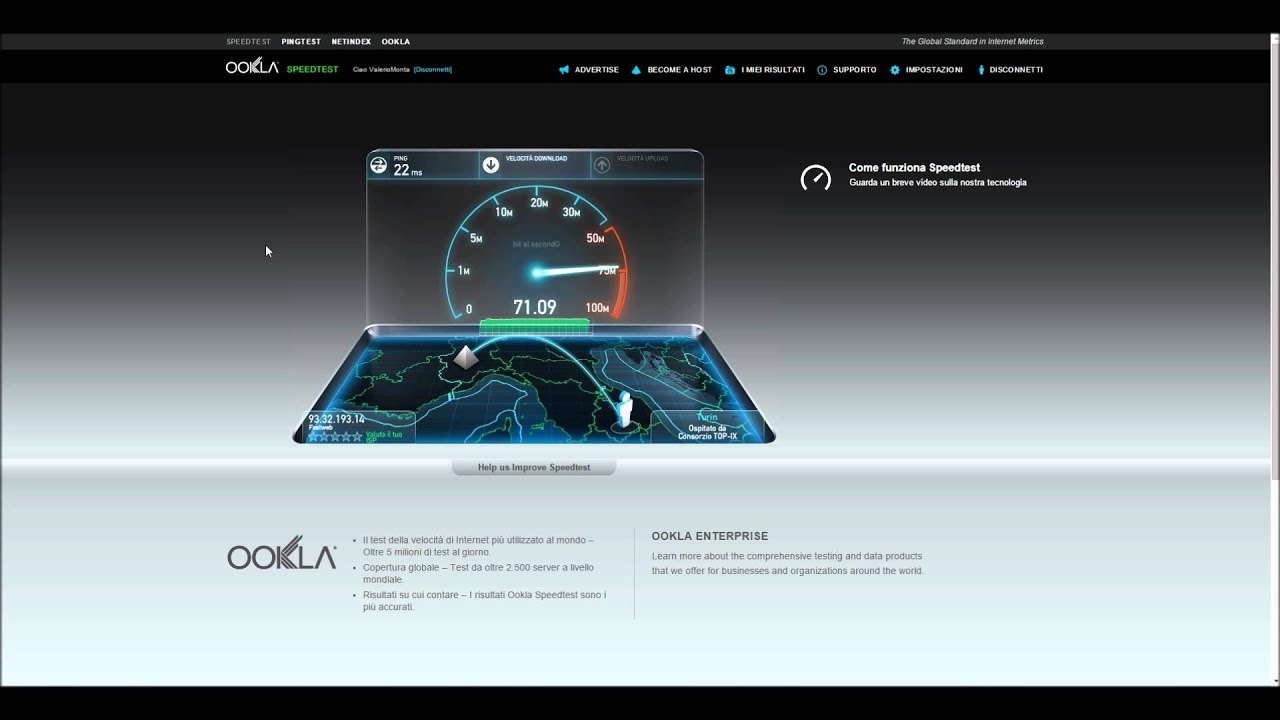Open the Netindex top tab
The image size is (1280, 720).
click(351, 42)
